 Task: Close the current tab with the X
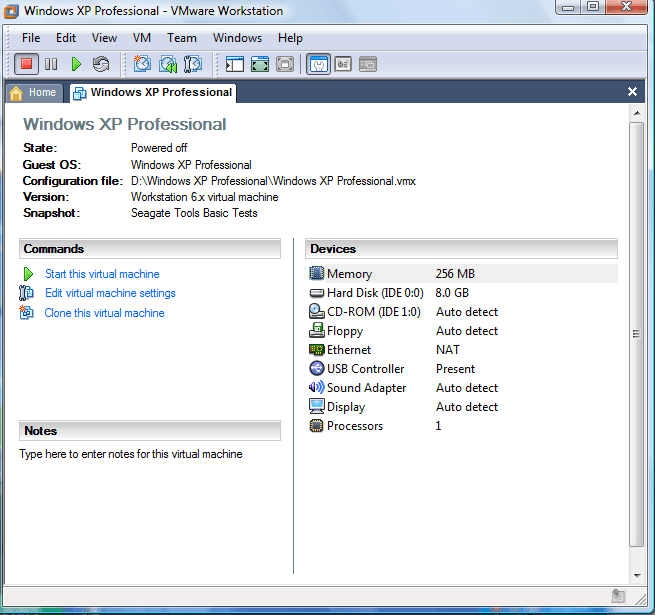click(x=632, y=91)
